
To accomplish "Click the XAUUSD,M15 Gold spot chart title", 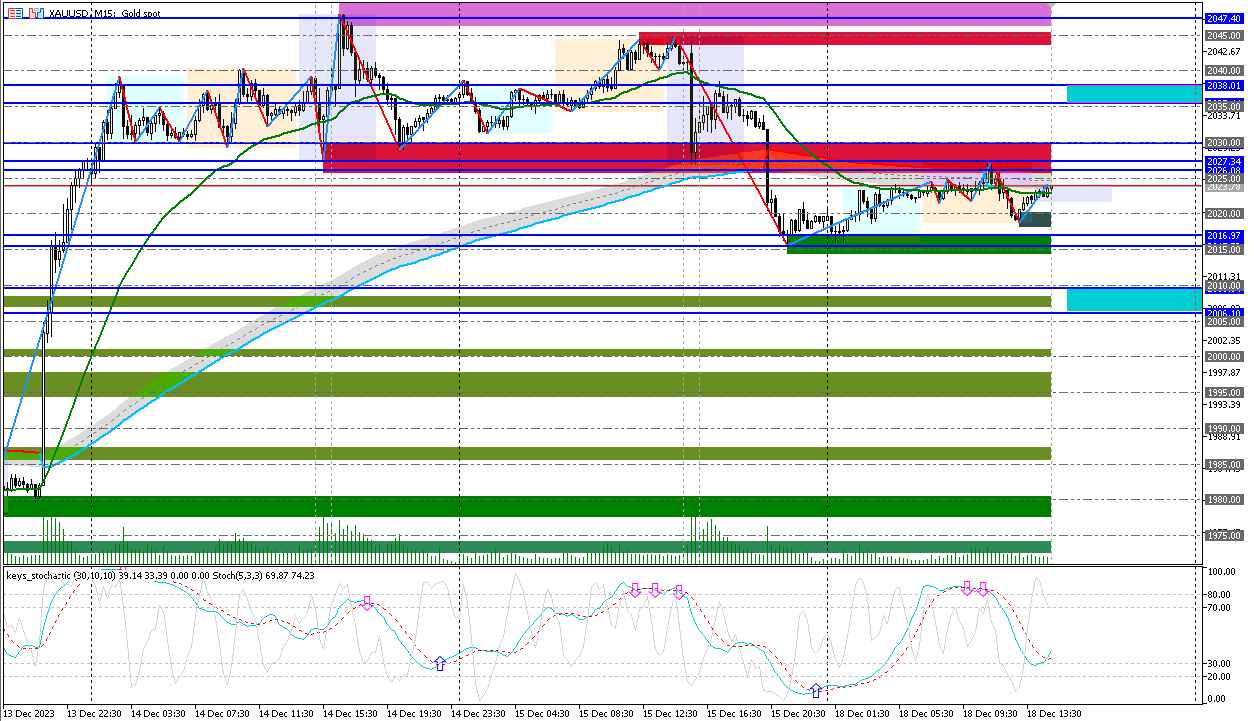I will (97, 13).
